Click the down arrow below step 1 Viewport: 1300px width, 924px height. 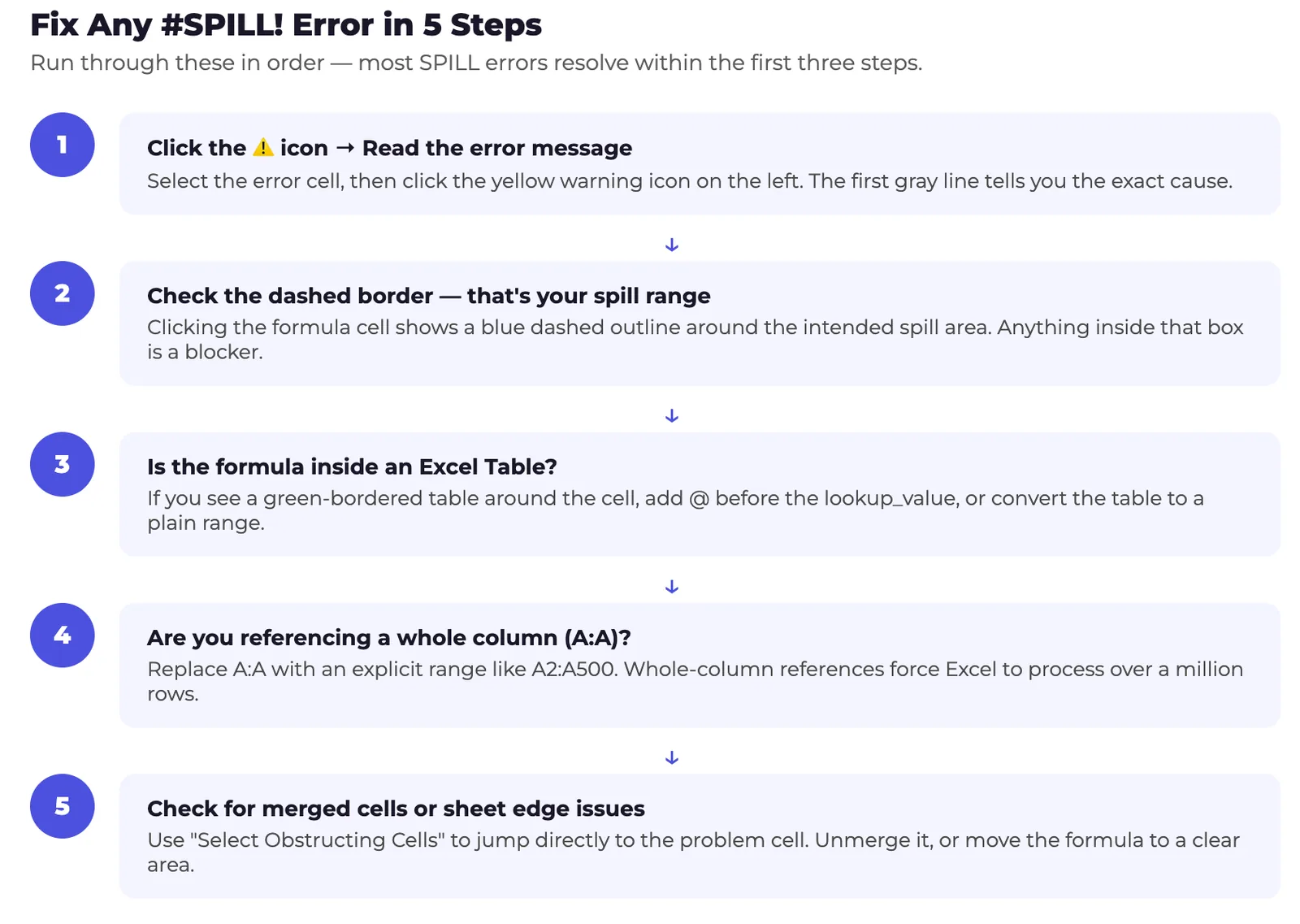[671, 245]
